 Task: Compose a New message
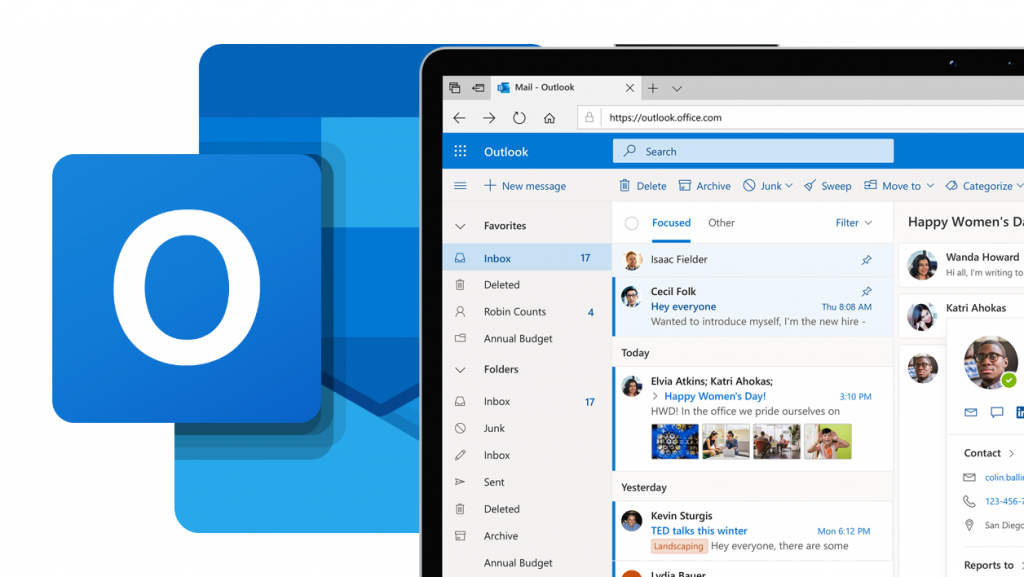[525, 186]
